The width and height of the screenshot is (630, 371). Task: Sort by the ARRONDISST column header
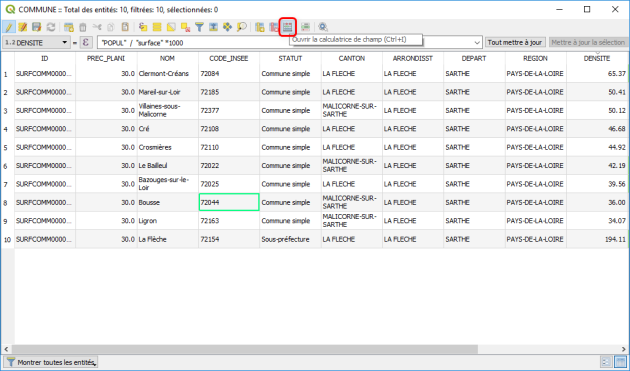413,58
